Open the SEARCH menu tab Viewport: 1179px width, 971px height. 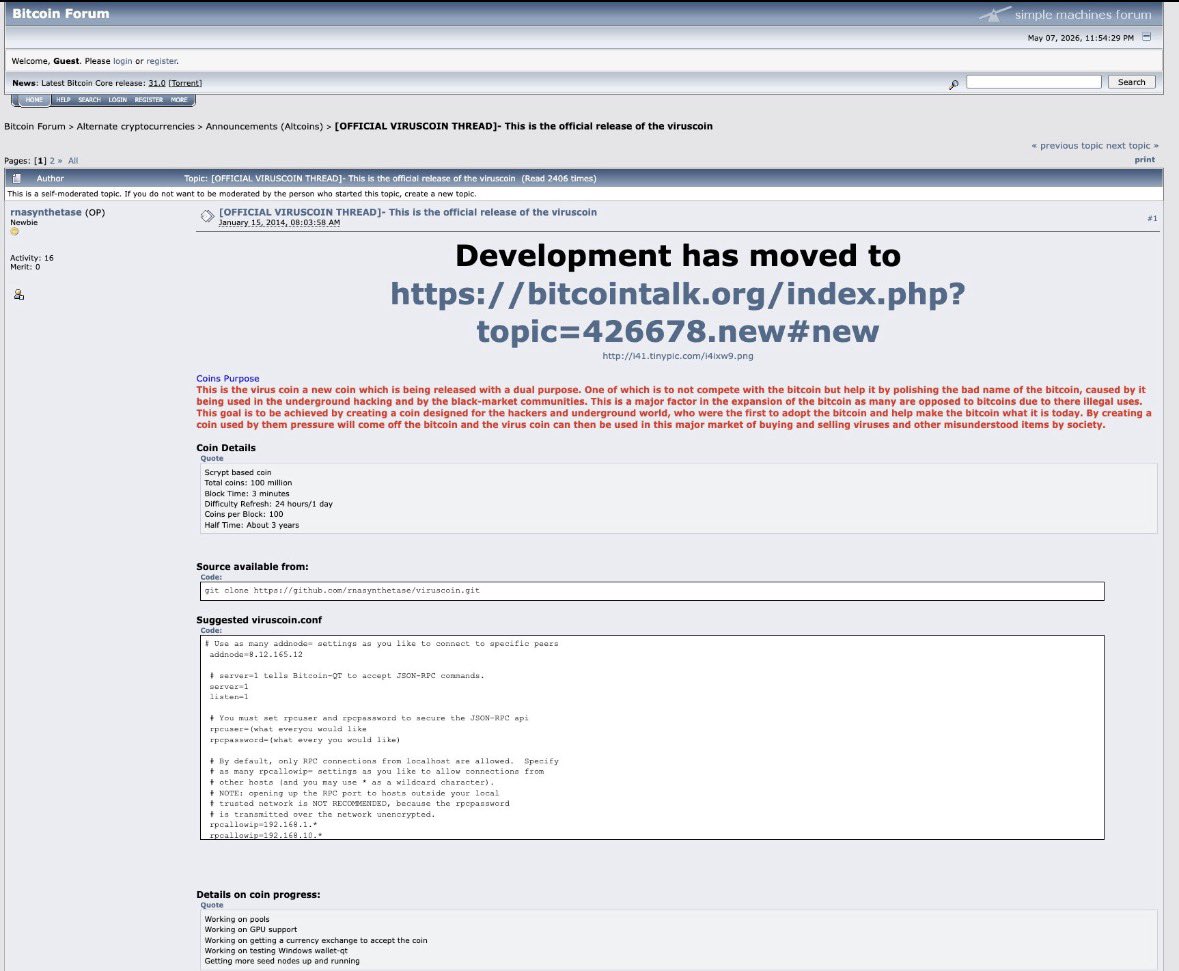(89, 99)
